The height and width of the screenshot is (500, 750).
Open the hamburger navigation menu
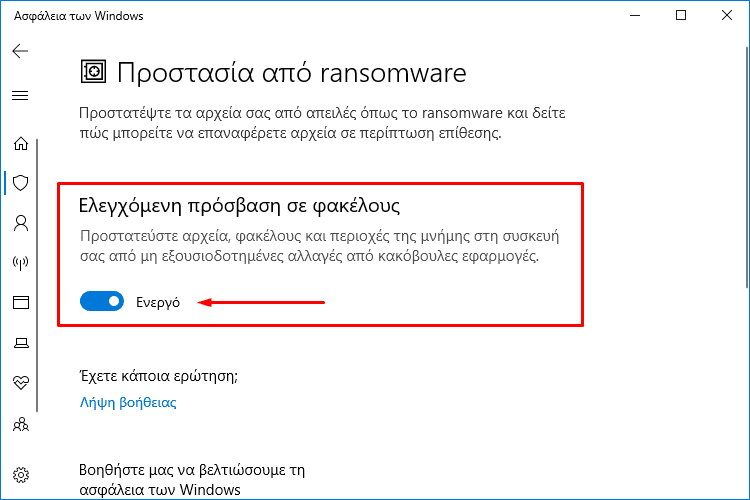pyautogui.click(x=20, y=96)
